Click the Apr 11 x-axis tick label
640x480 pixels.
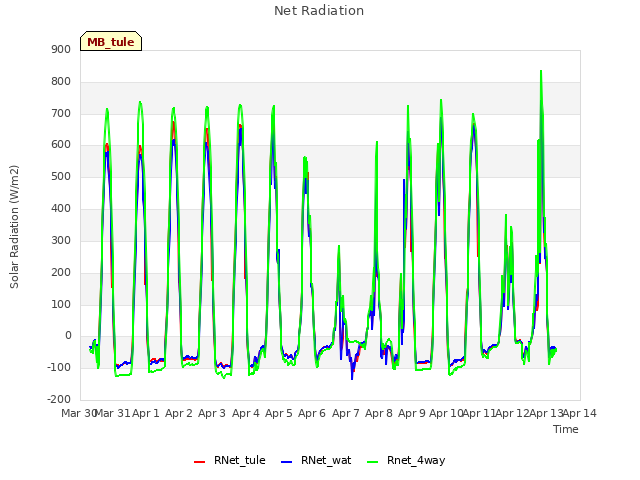(x=479, y=413)
